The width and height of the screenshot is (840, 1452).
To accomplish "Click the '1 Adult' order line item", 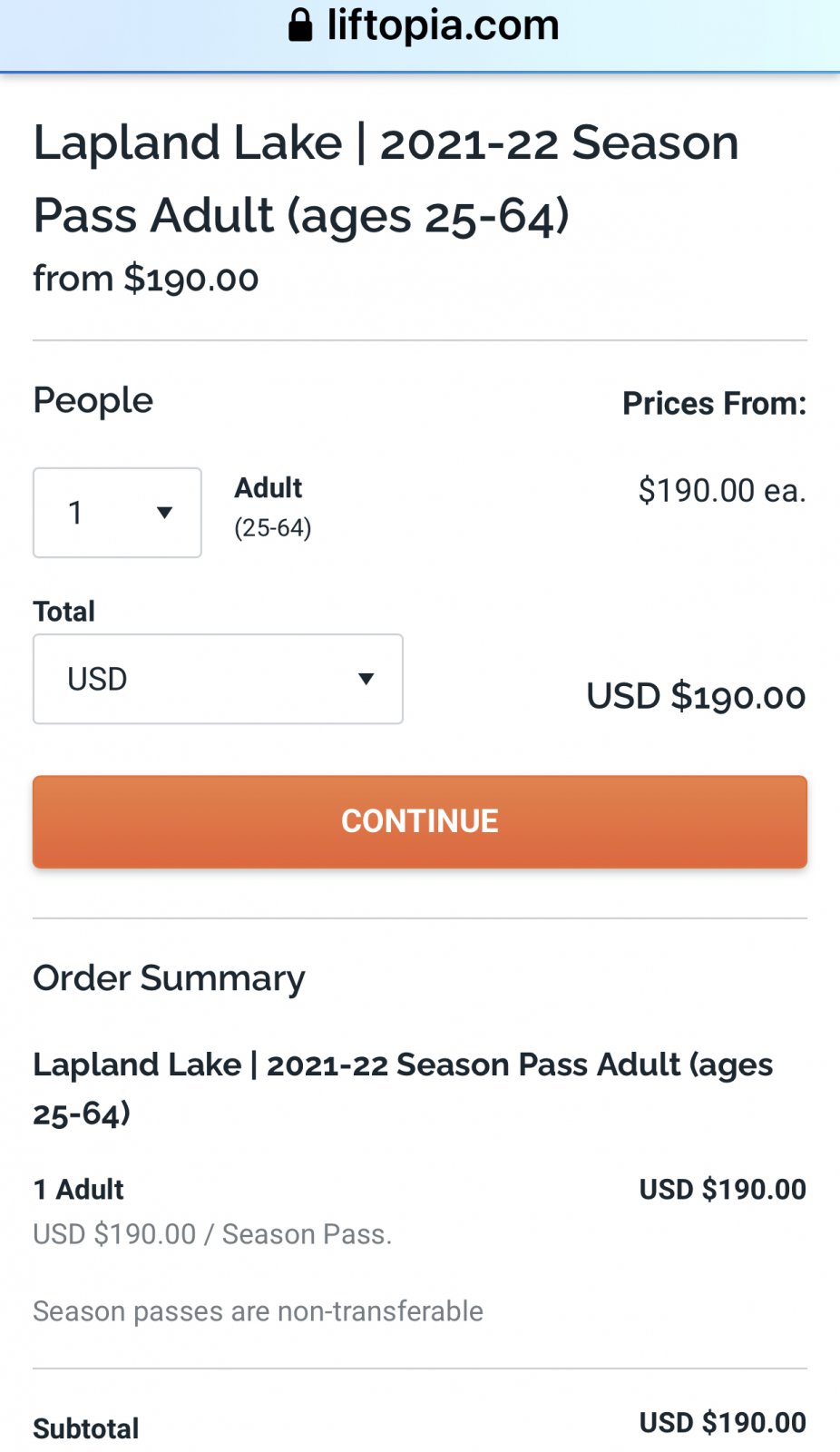I will click(79, 1189).
